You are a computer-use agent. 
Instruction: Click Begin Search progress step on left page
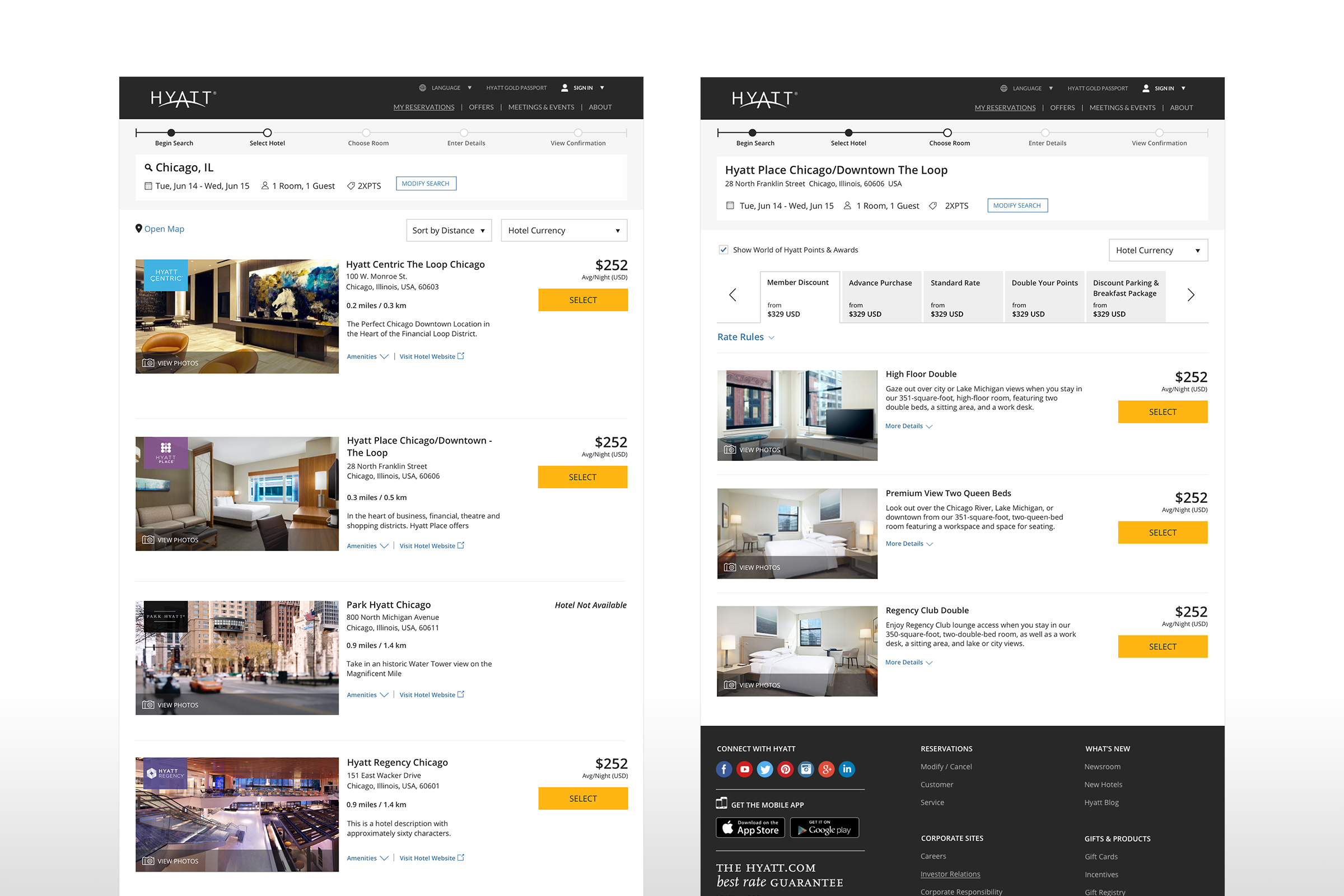[173, 137]
